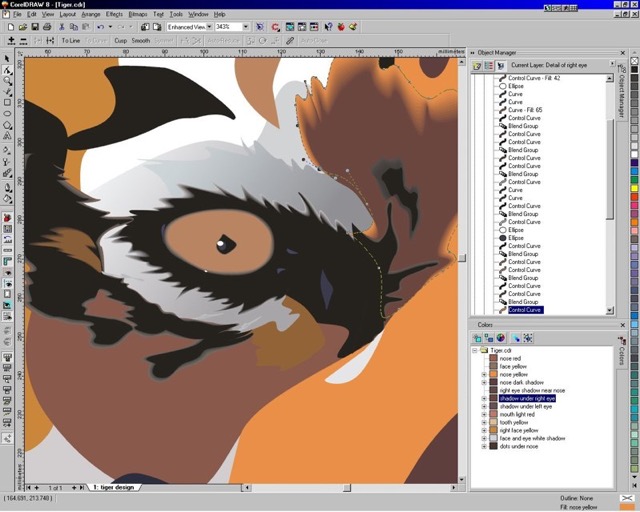Select the Shape (node edit) tool
640x512 pixels.
click(7, 70)
